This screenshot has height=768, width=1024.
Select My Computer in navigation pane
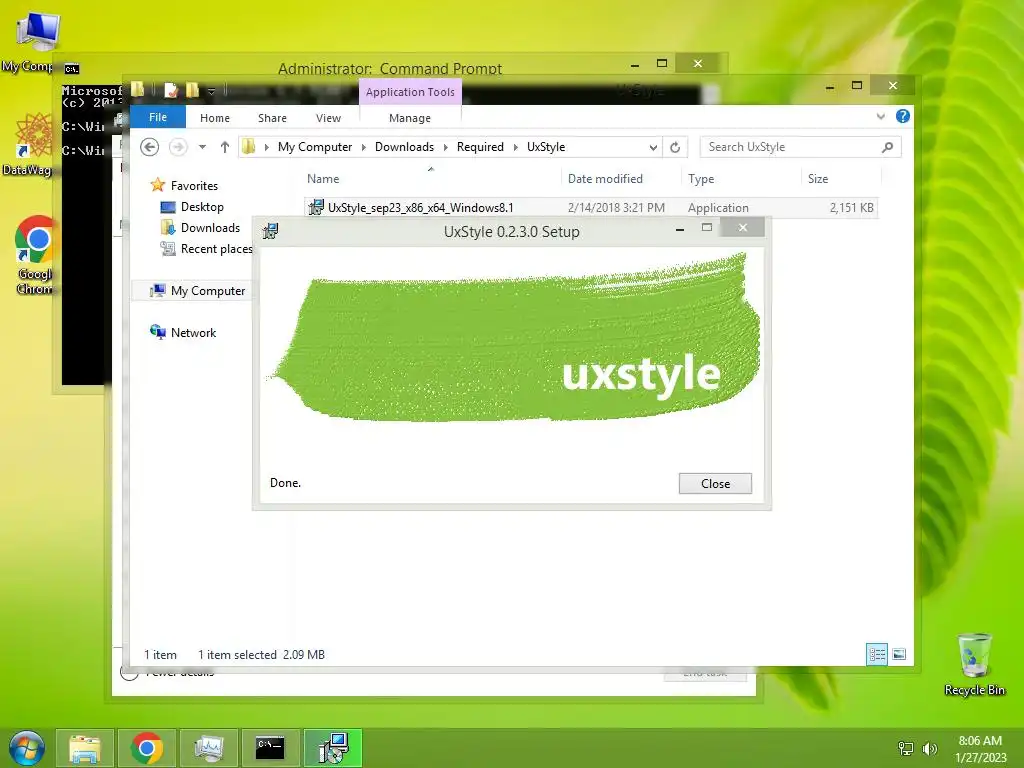pyautogui.click(x=208, y=291)
